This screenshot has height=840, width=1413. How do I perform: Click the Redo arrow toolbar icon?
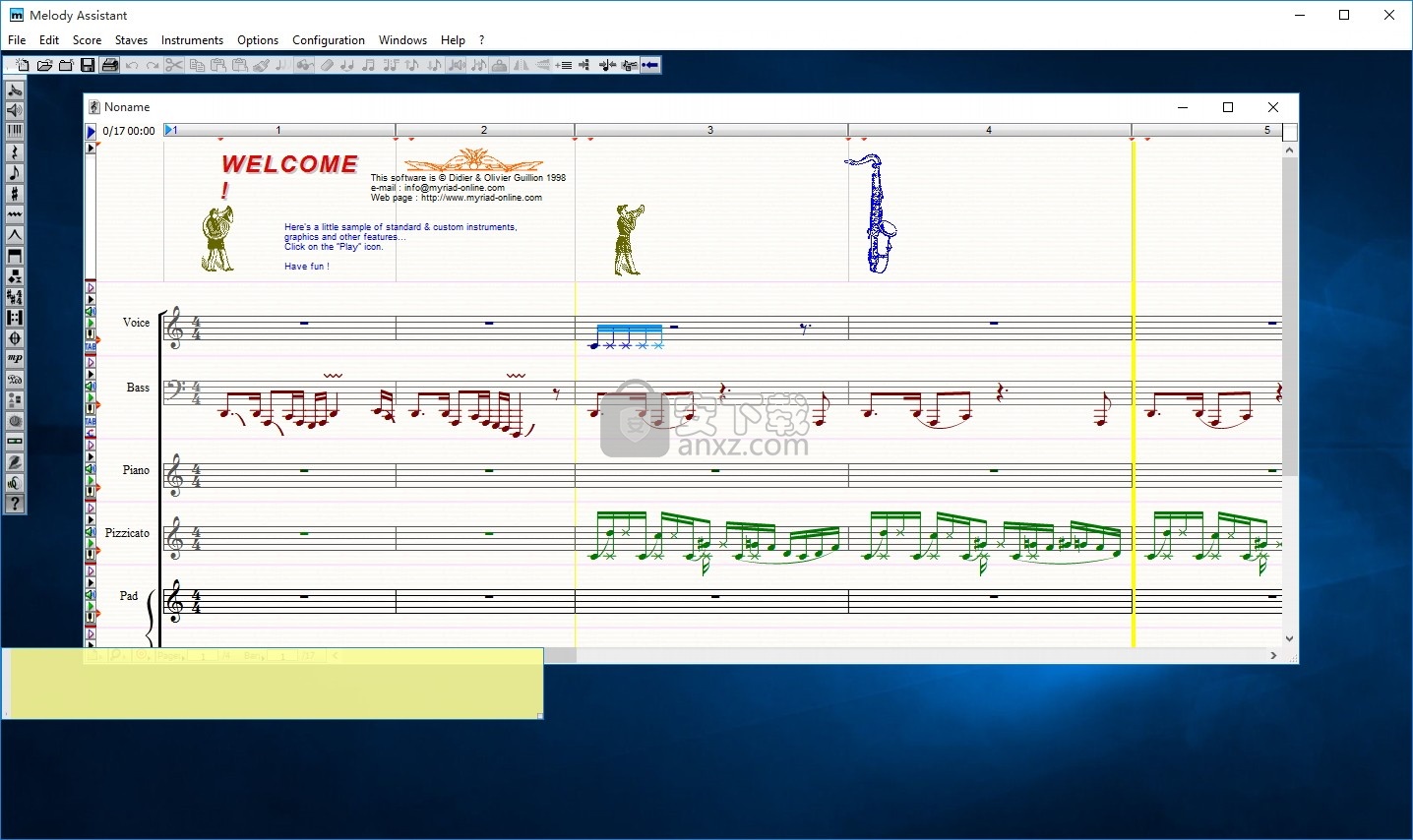153,65
